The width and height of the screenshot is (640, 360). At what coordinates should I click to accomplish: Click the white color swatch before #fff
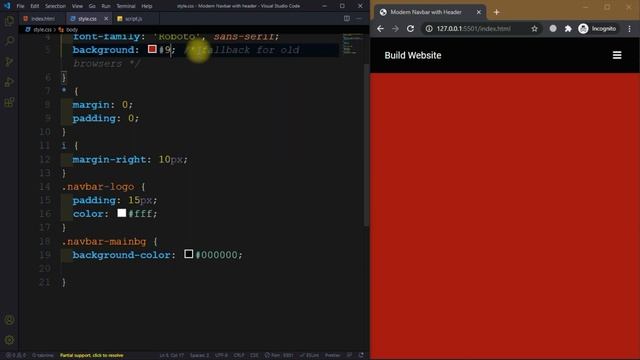[x=122, y=213]
